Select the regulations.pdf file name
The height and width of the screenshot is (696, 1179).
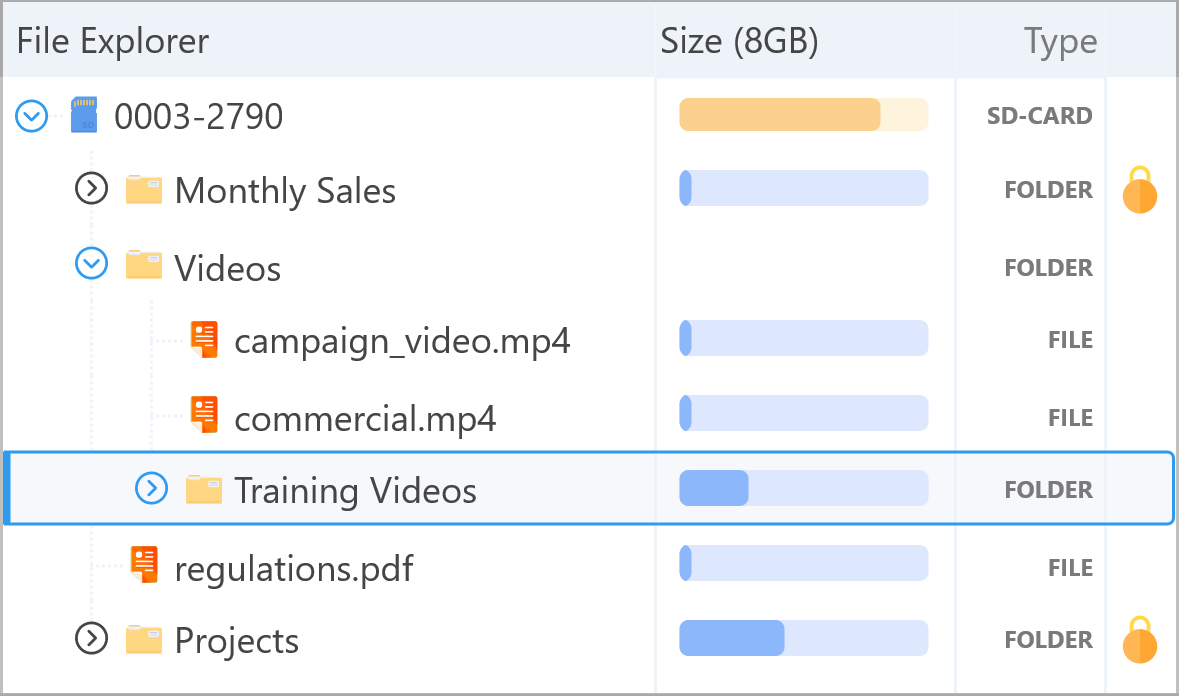point(293,569)
